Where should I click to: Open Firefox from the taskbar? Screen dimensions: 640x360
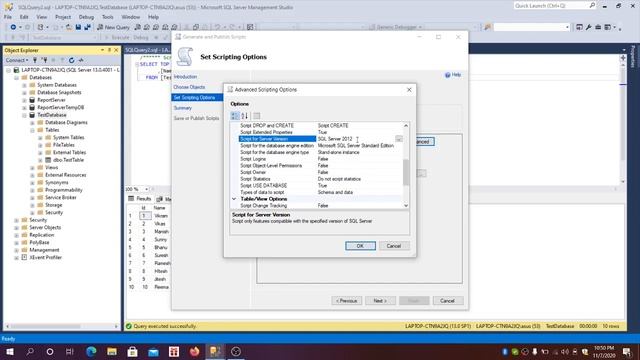click(x=195, y=351)
